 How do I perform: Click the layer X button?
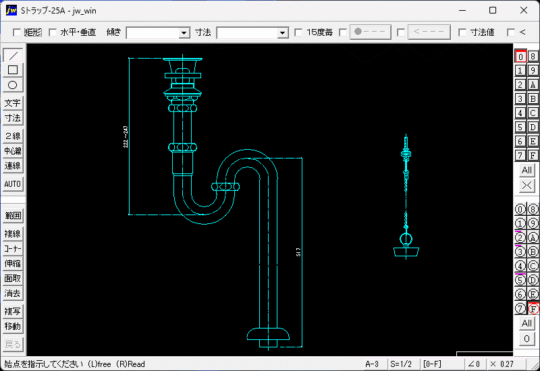click(x=527, y=186)
